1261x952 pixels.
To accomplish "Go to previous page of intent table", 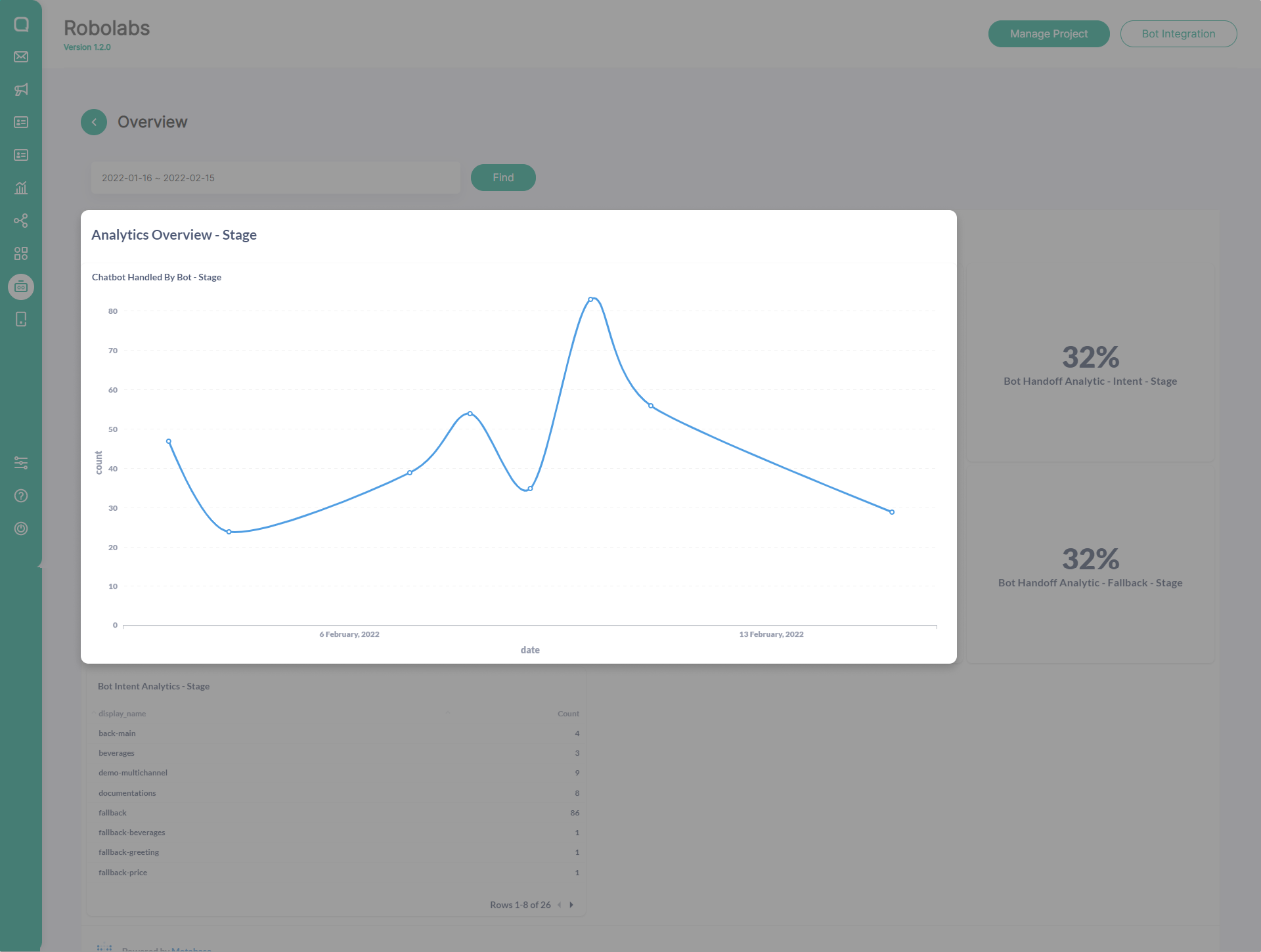I will (560, 905).
